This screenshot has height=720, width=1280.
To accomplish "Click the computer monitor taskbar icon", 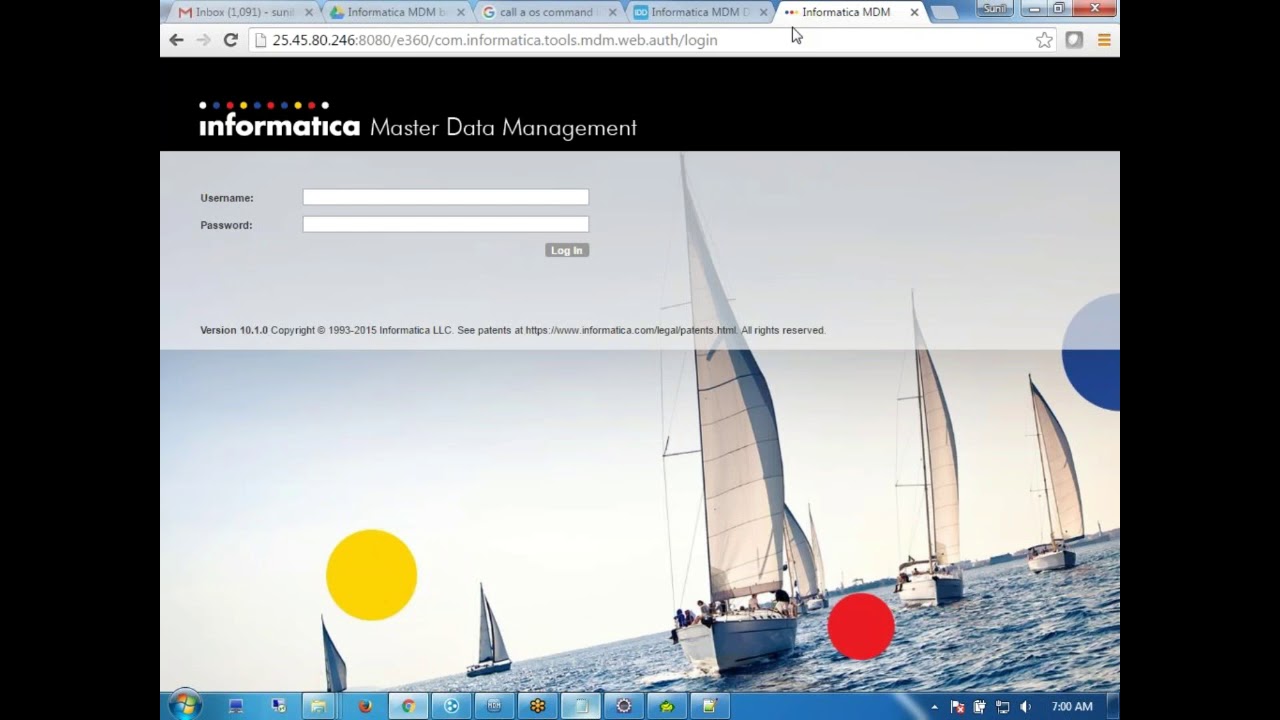I will click(x=236, y=706).
